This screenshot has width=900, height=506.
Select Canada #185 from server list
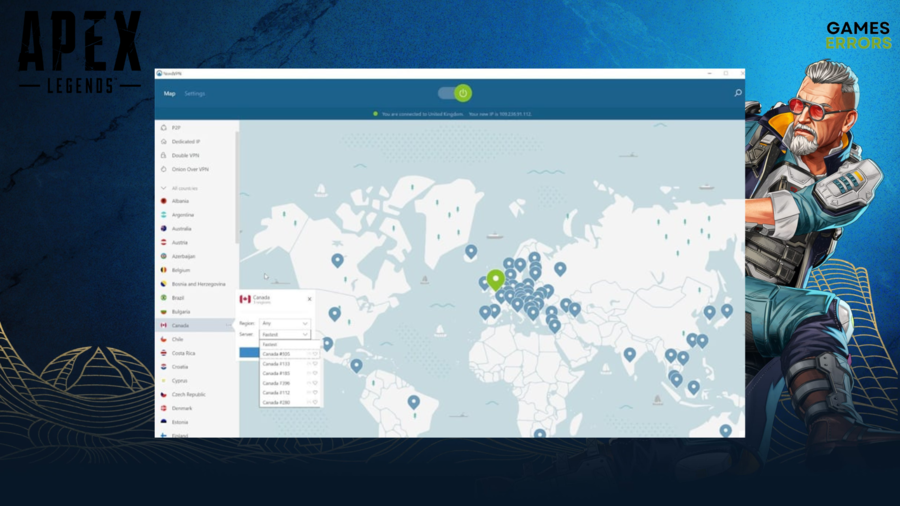click(277, 373)
